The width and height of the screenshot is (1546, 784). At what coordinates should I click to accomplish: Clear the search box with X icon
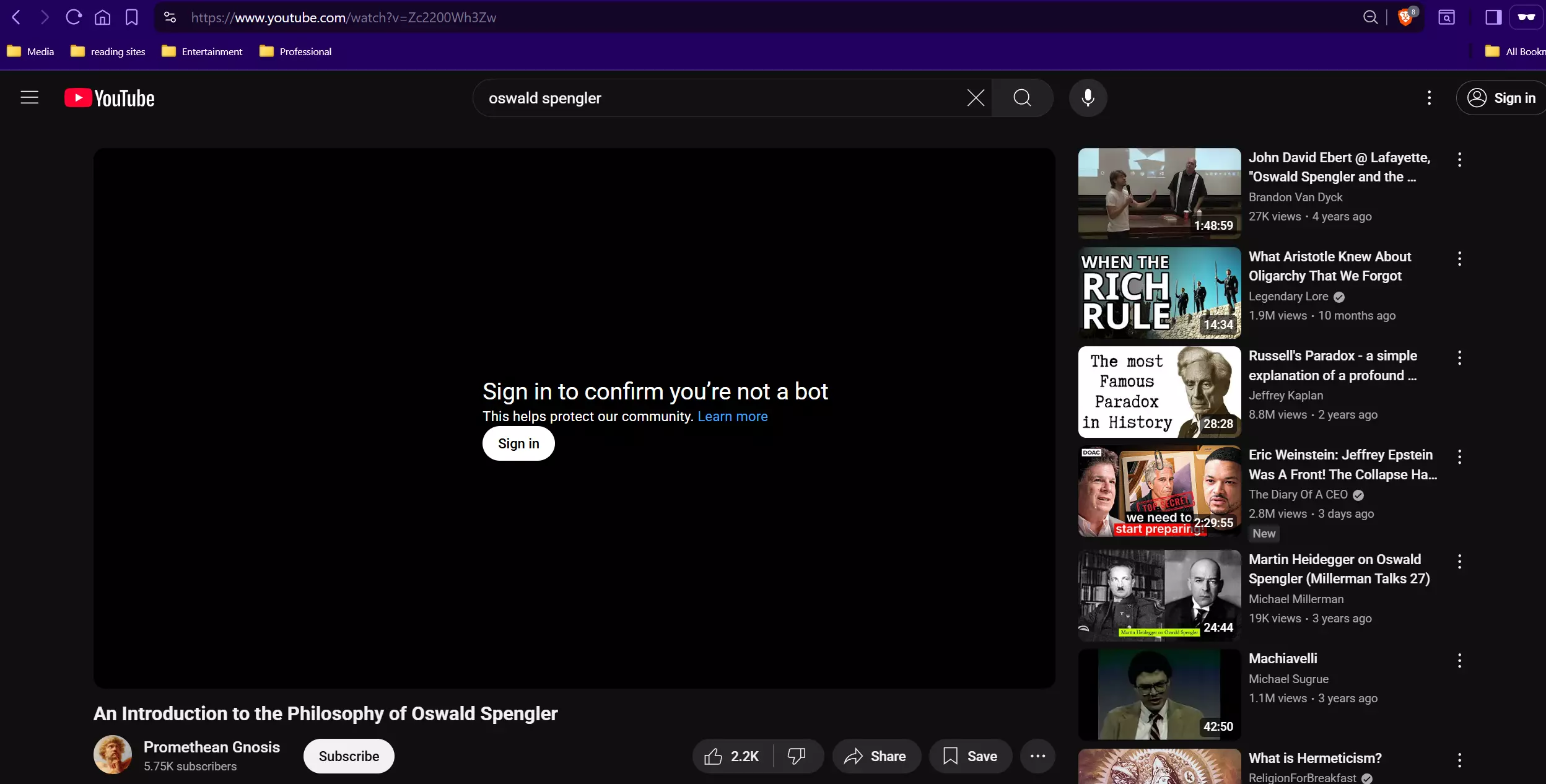976,98
